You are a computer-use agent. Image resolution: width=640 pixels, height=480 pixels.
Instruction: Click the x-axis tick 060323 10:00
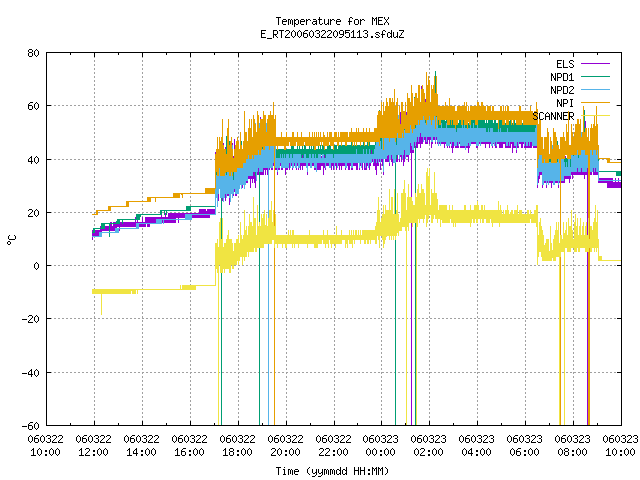click(620, 445)
